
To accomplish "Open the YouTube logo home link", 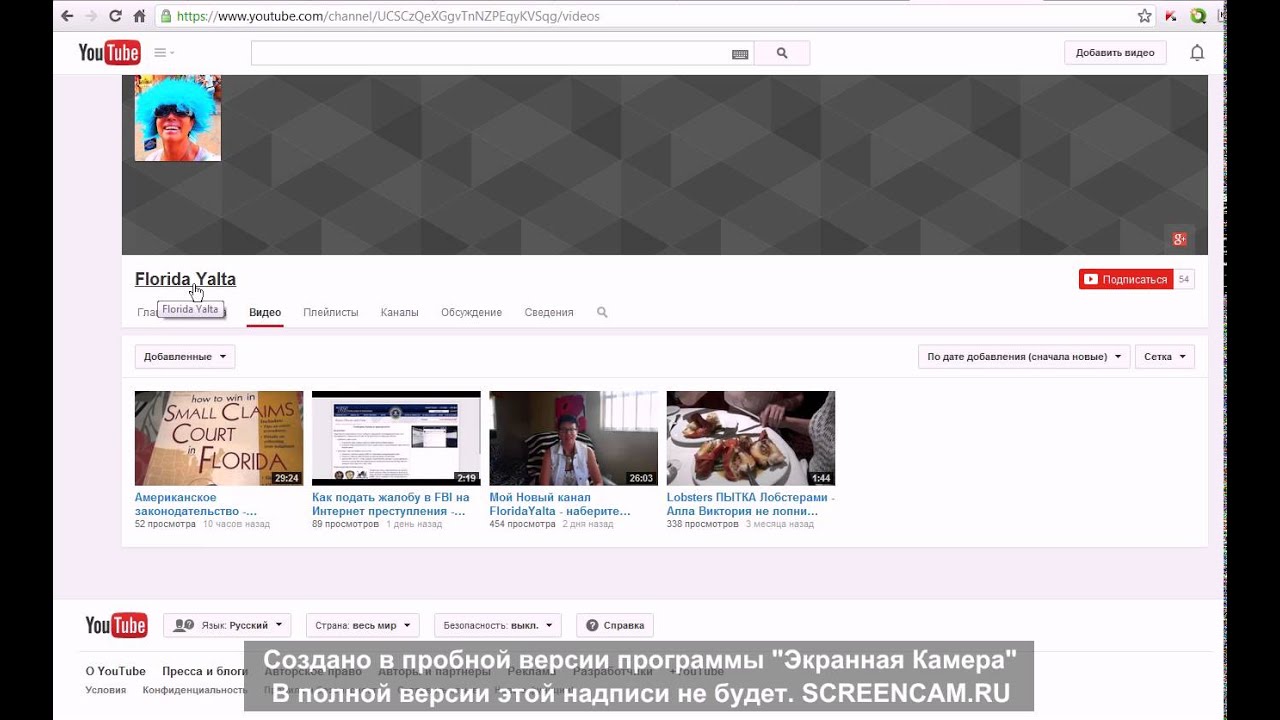I will (x=109, y=53).
